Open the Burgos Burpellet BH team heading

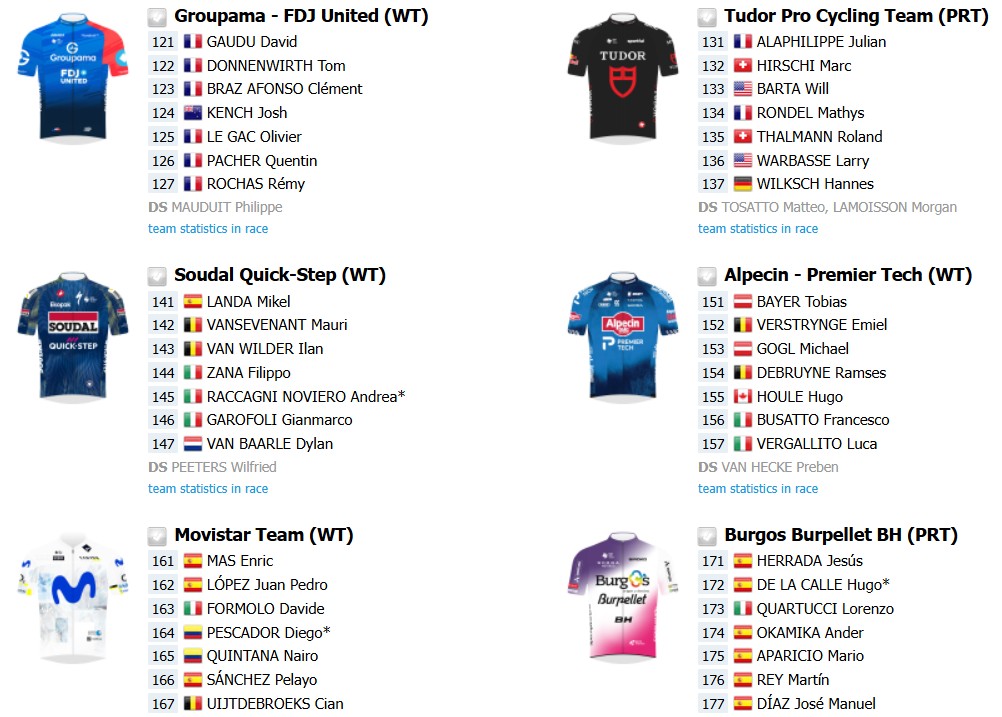tap(841, 535)
